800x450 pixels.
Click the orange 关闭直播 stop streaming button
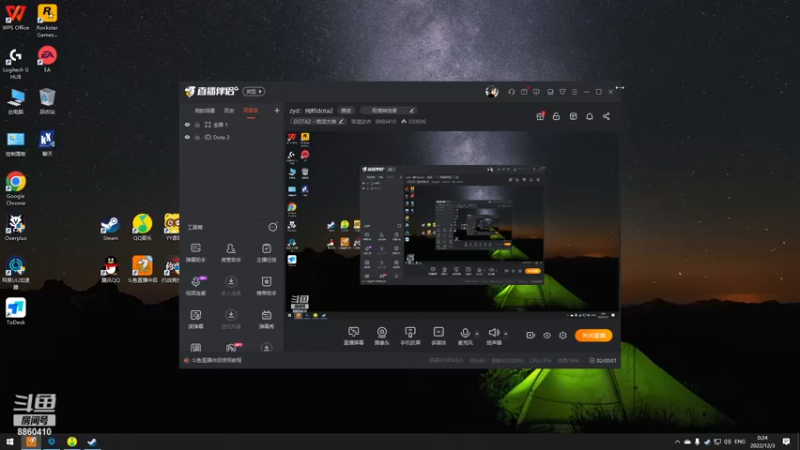[594, 335]
